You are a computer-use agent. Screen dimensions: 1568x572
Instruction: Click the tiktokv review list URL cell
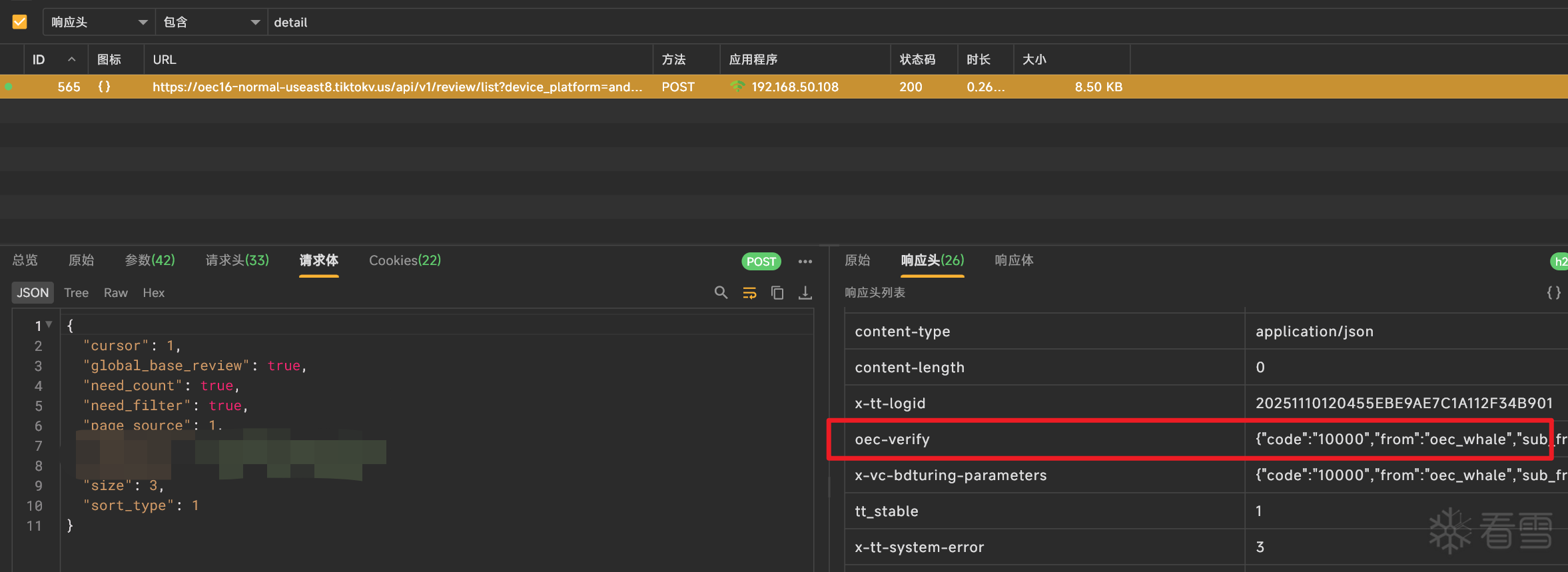tap(398, 87)
